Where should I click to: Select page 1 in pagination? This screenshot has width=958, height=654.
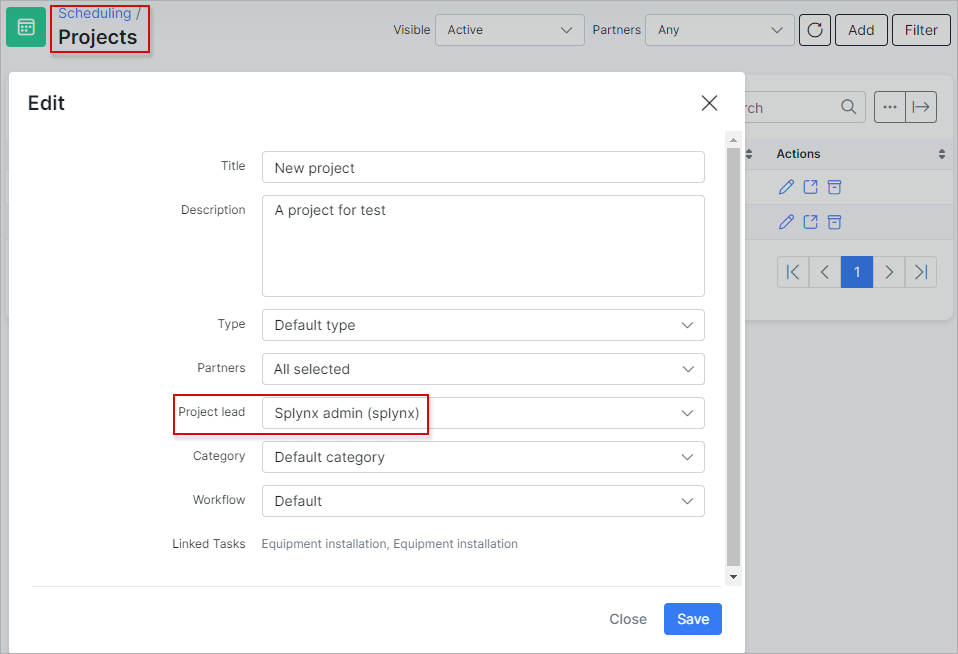[x=857, y=272]
